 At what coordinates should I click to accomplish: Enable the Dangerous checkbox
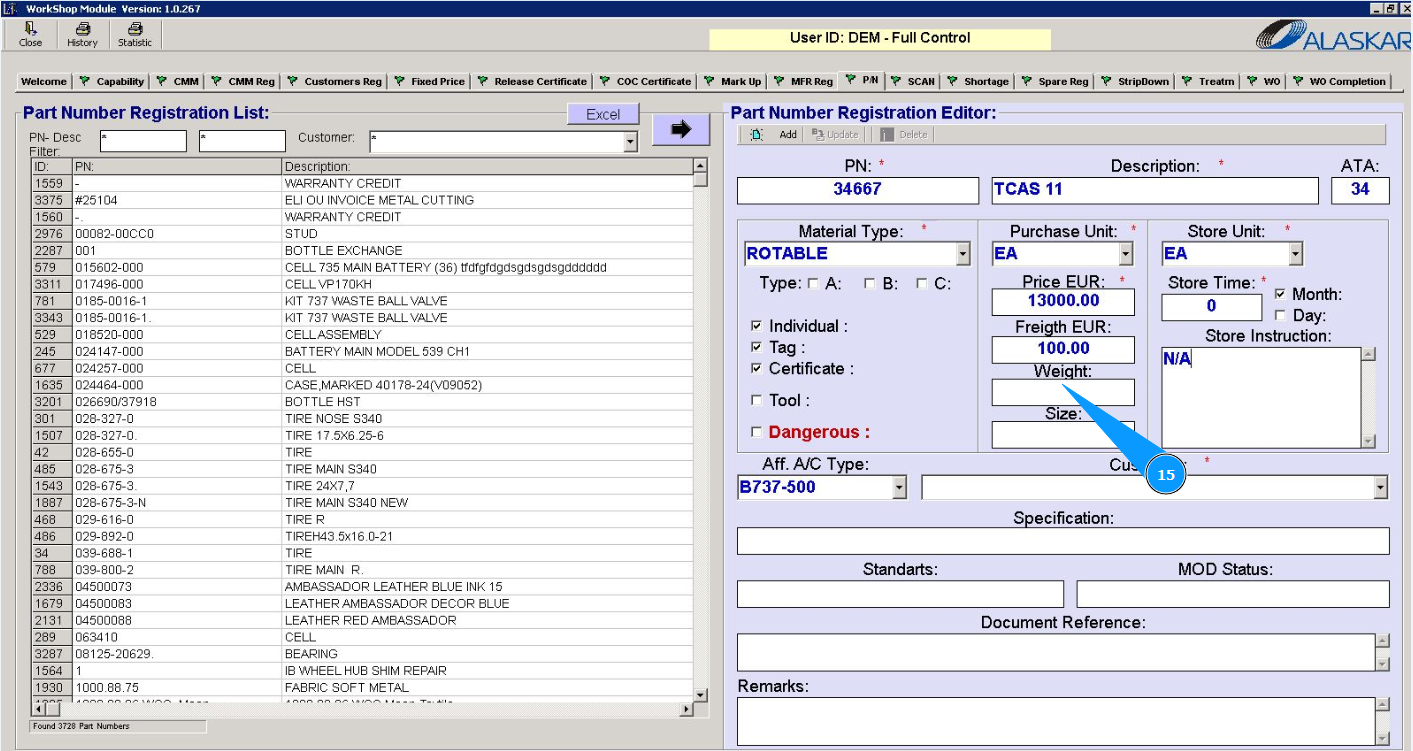757,432
